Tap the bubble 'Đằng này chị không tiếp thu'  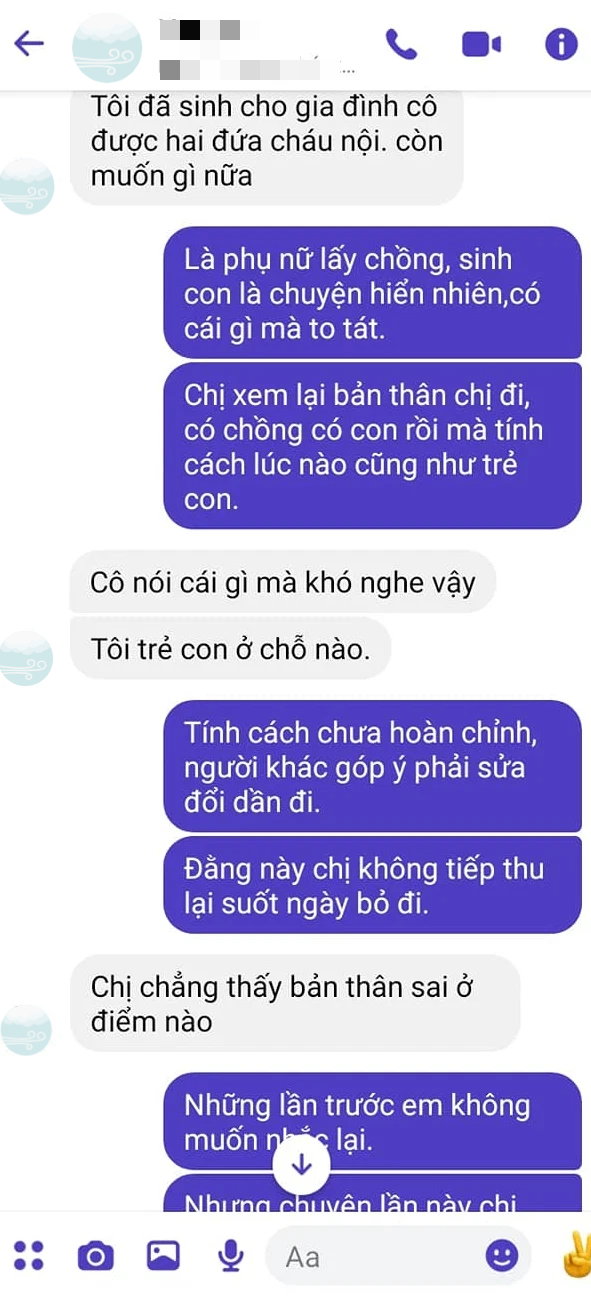click(x=372, y=885)
